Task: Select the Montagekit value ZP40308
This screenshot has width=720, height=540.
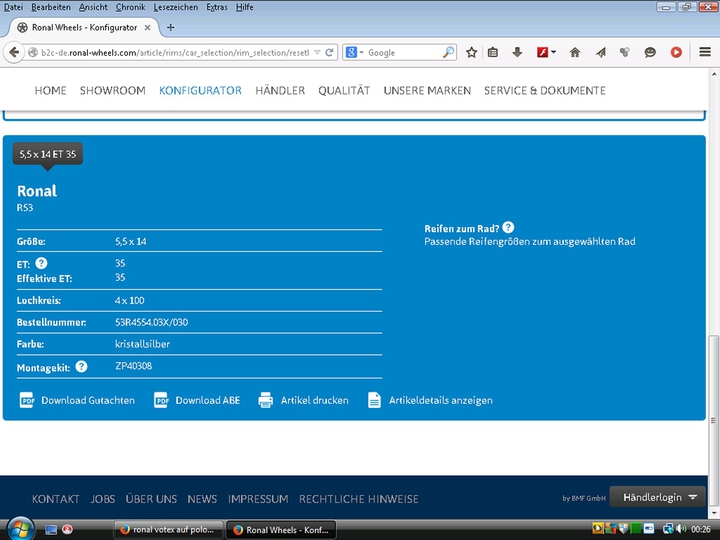Action: point(134,366)
